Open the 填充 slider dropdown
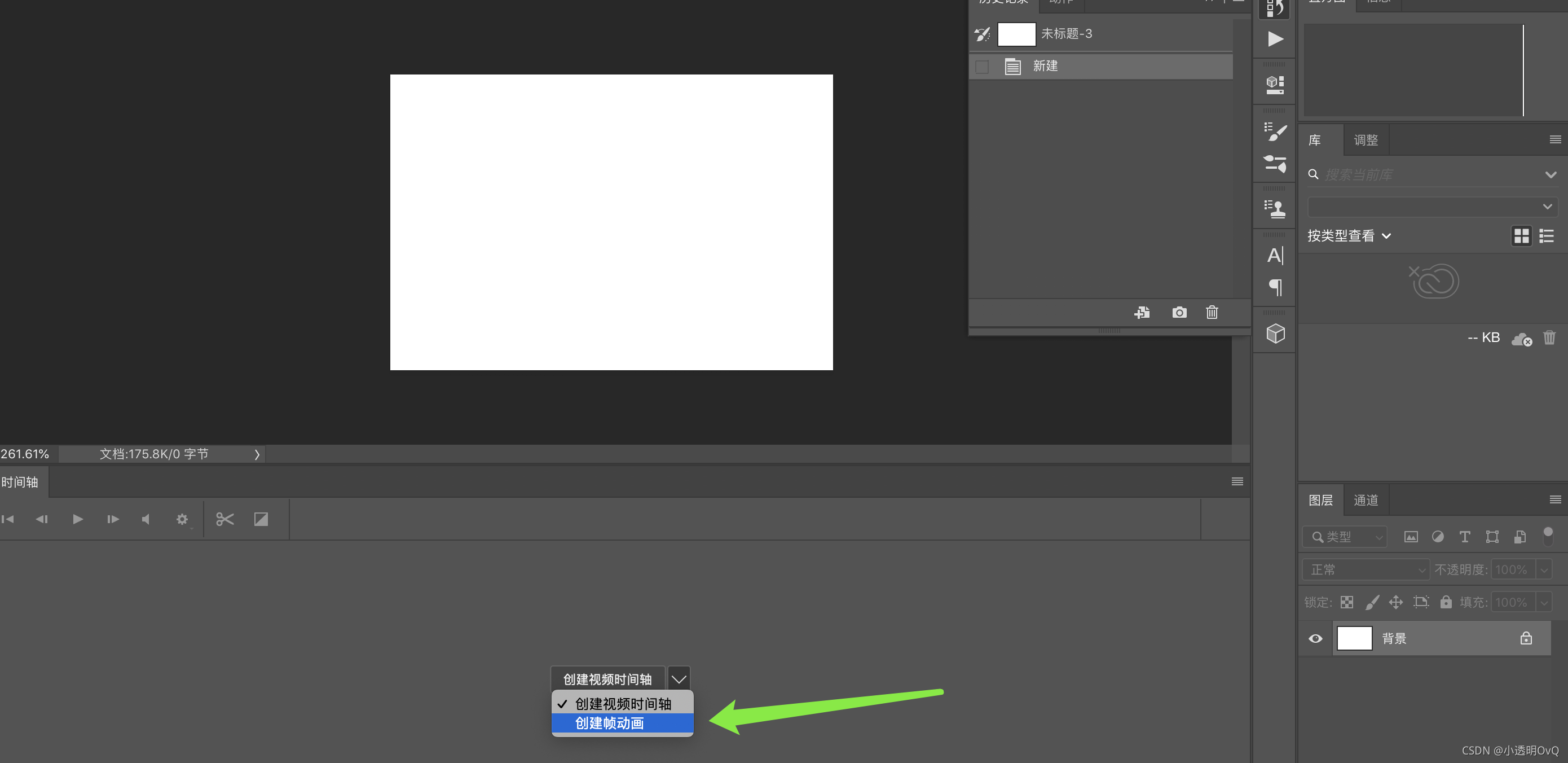1568x763 pixels. (1544, 602)
